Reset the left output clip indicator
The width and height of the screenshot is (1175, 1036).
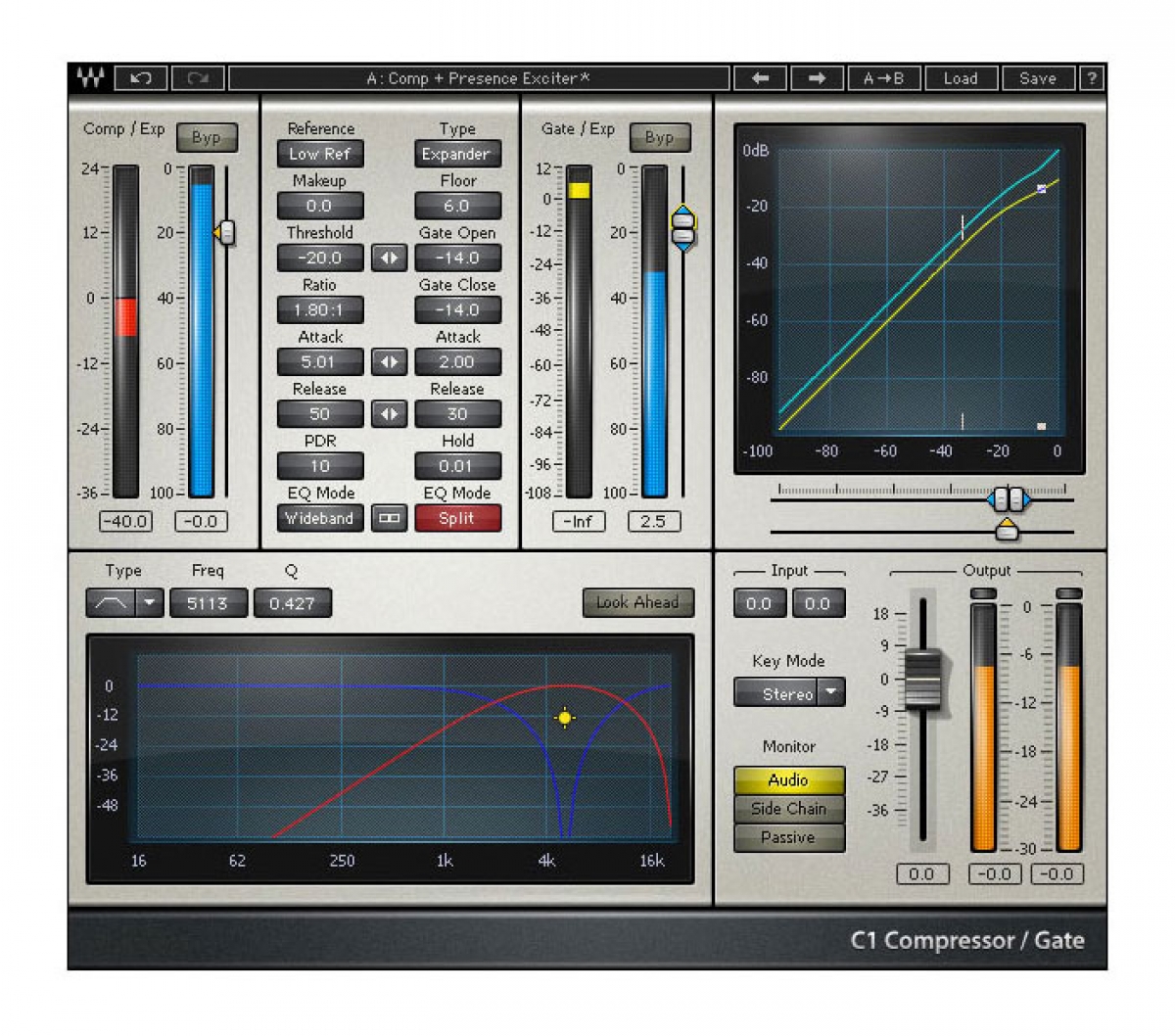point(982,593)
